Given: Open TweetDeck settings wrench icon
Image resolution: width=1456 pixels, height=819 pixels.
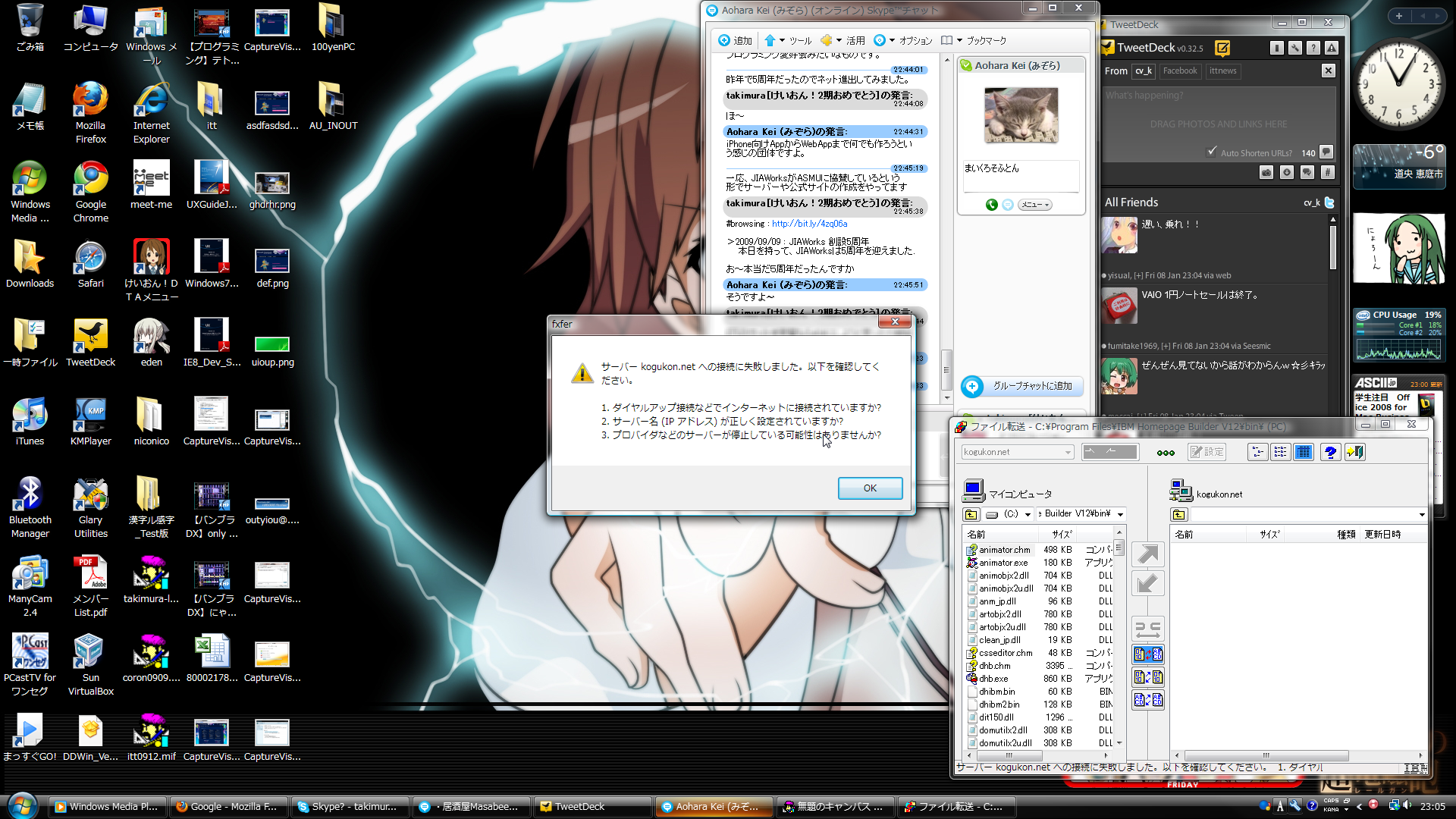Looking at the screenshot, I should [x=1295, y=48].
